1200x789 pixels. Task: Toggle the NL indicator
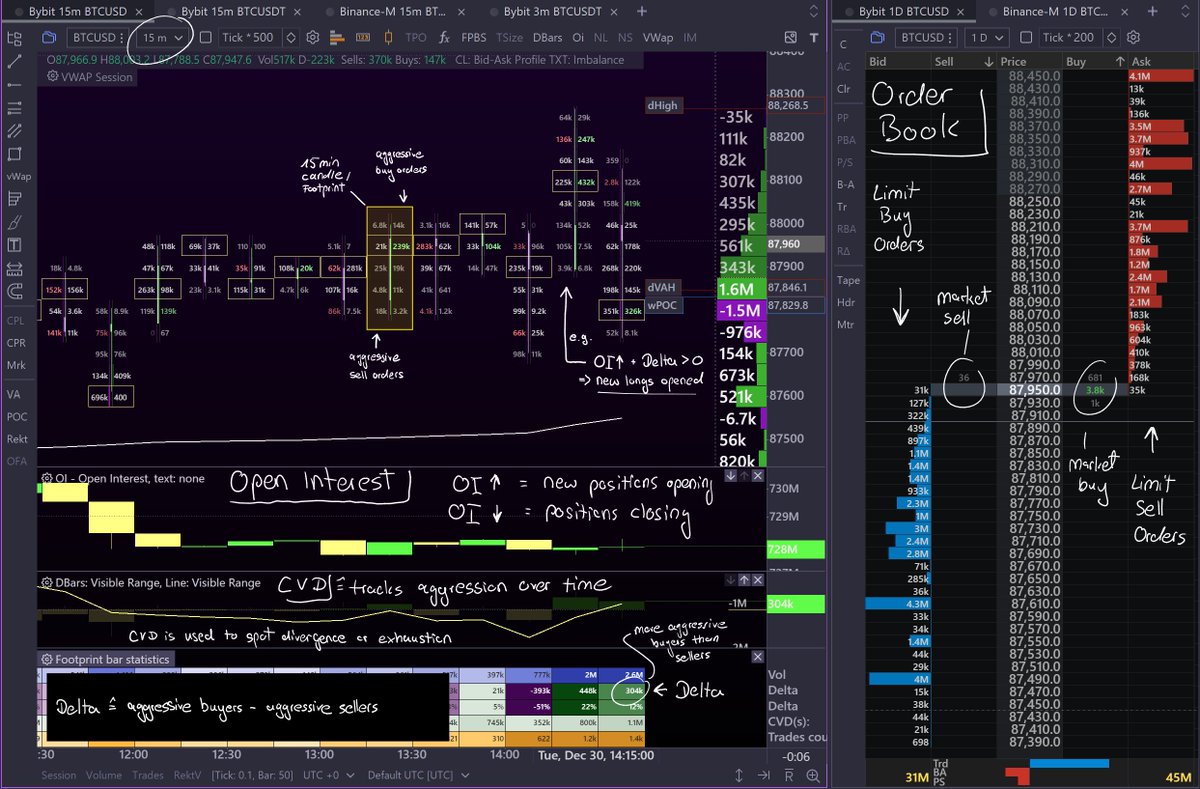point(601,37)
